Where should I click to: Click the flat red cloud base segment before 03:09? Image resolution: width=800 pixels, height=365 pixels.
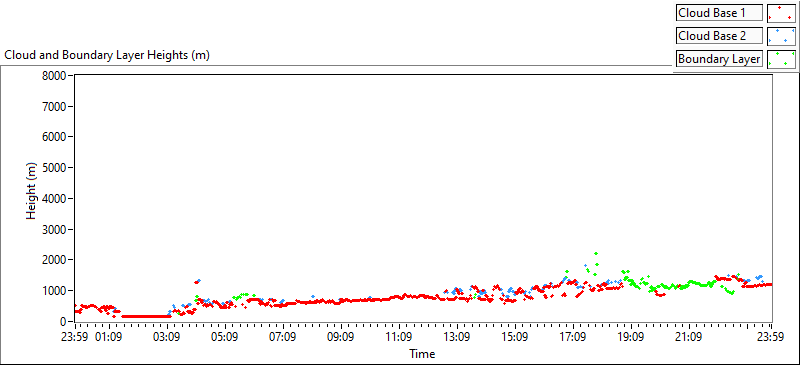tap(146, 316)
